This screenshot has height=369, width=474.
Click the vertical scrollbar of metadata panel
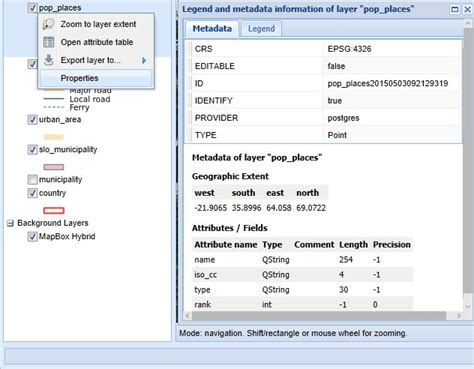tap(468, 162)
